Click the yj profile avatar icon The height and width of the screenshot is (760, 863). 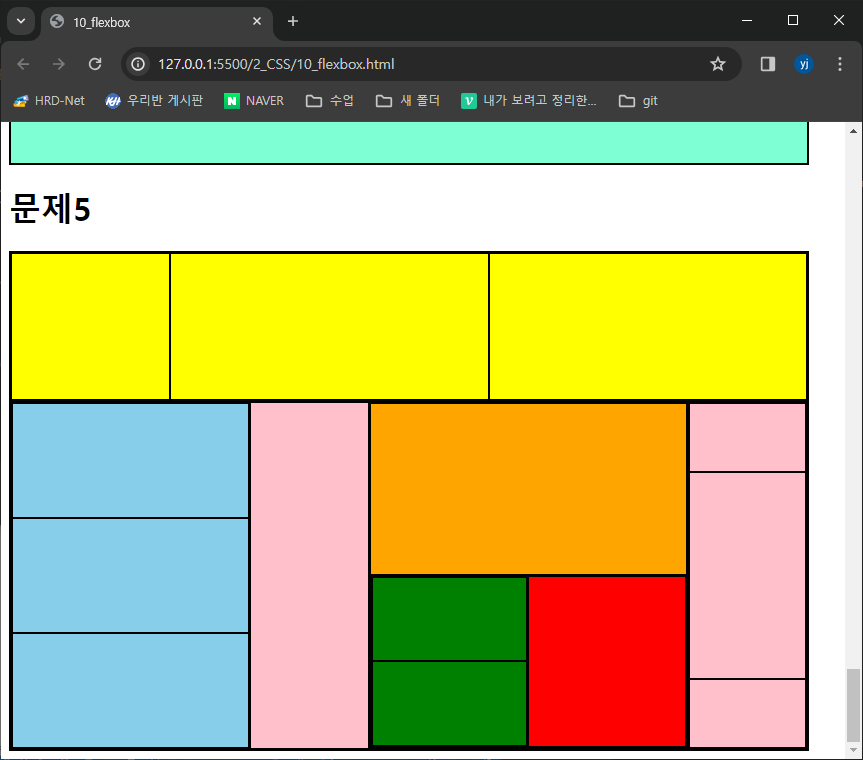(x=804, y=63)
